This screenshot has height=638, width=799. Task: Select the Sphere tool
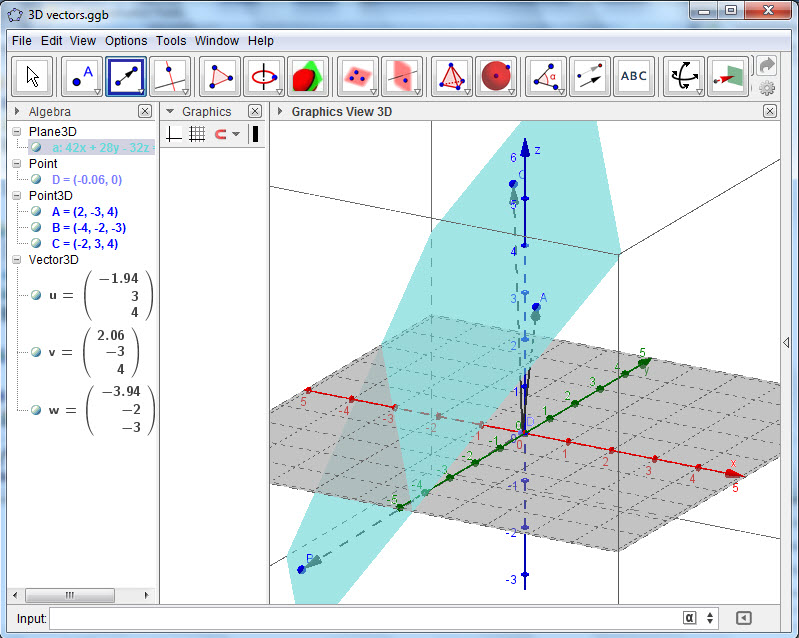496,77
